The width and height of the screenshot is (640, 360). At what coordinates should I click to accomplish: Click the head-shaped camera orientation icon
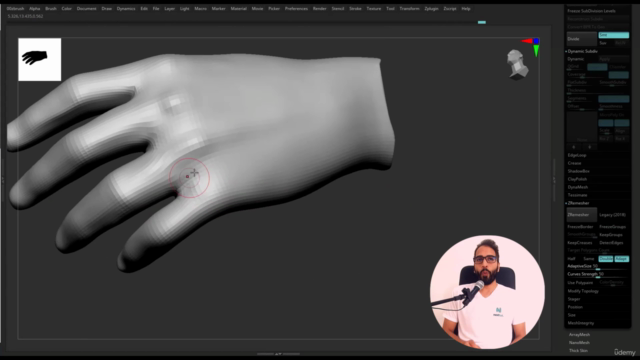point(517,64)
